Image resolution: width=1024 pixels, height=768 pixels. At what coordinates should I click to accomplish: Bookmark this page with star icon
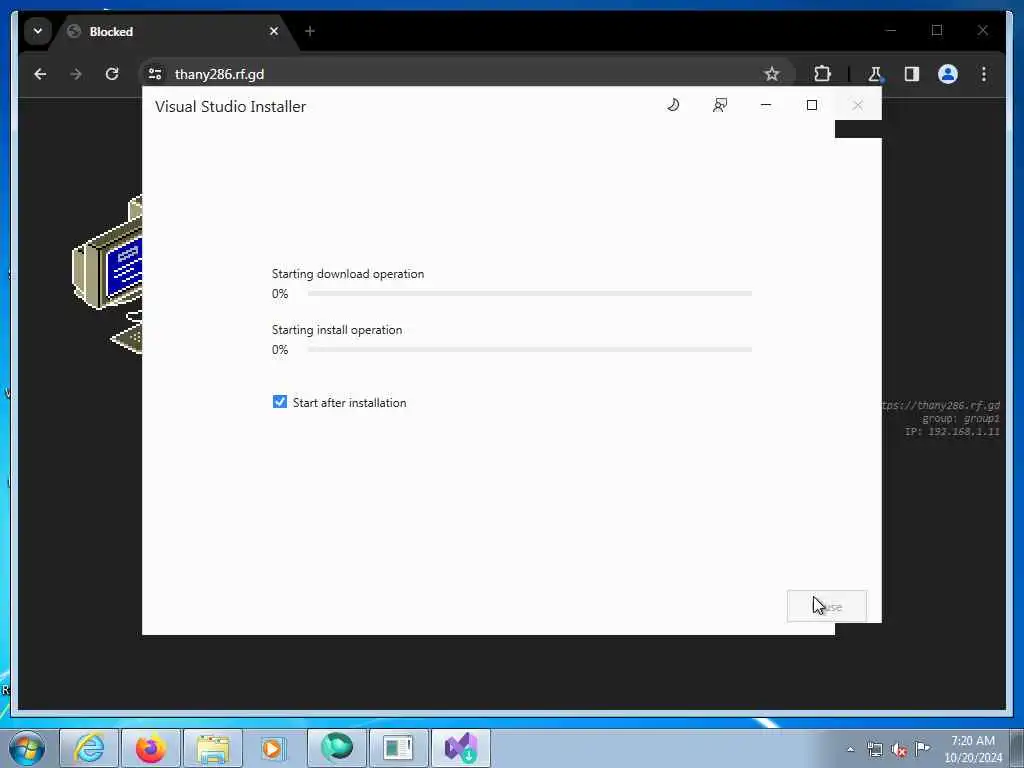coord(771,74)
